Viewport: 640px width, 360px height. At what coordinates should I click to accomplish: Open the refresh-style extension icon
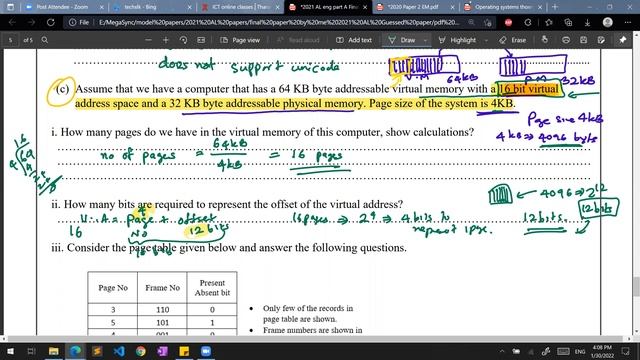click(x=528, y=23)
